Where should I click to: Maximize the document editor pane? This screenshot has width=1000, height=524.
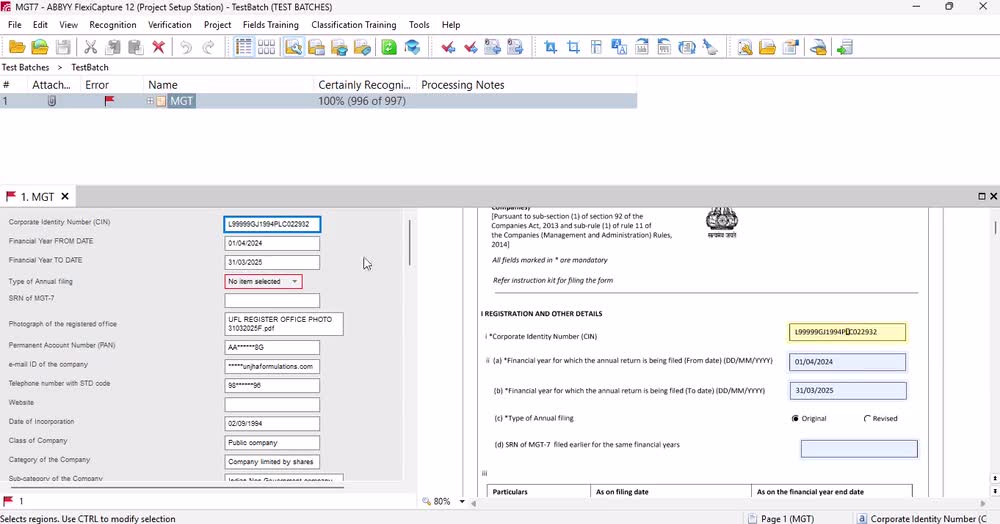click(982, 196)
